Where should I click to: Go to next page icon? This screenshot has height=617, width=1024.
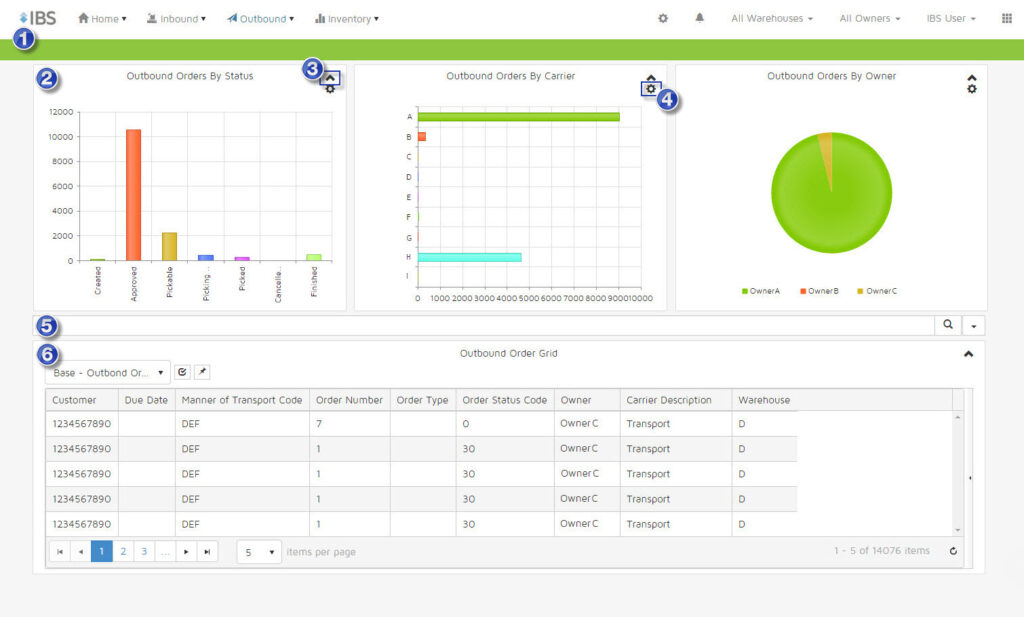point(186,552)
